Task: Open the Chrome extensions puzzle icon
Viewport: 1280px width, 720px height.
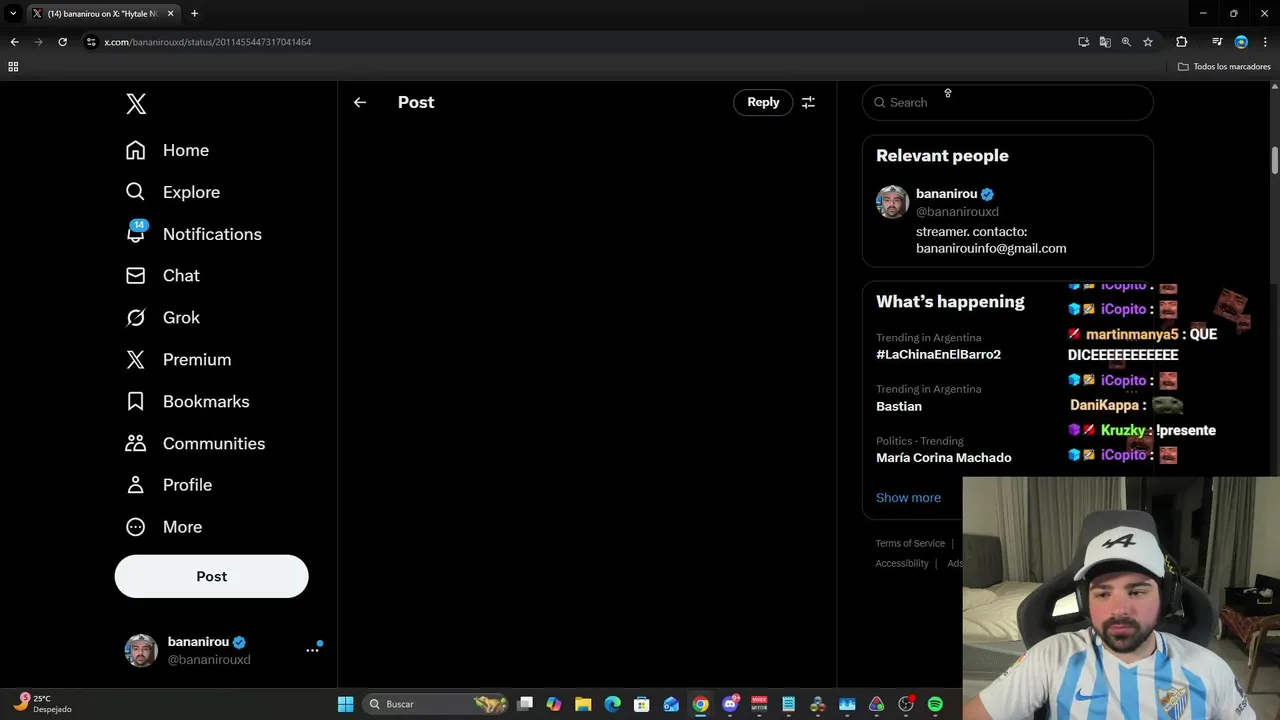Action: (1181, 42)
